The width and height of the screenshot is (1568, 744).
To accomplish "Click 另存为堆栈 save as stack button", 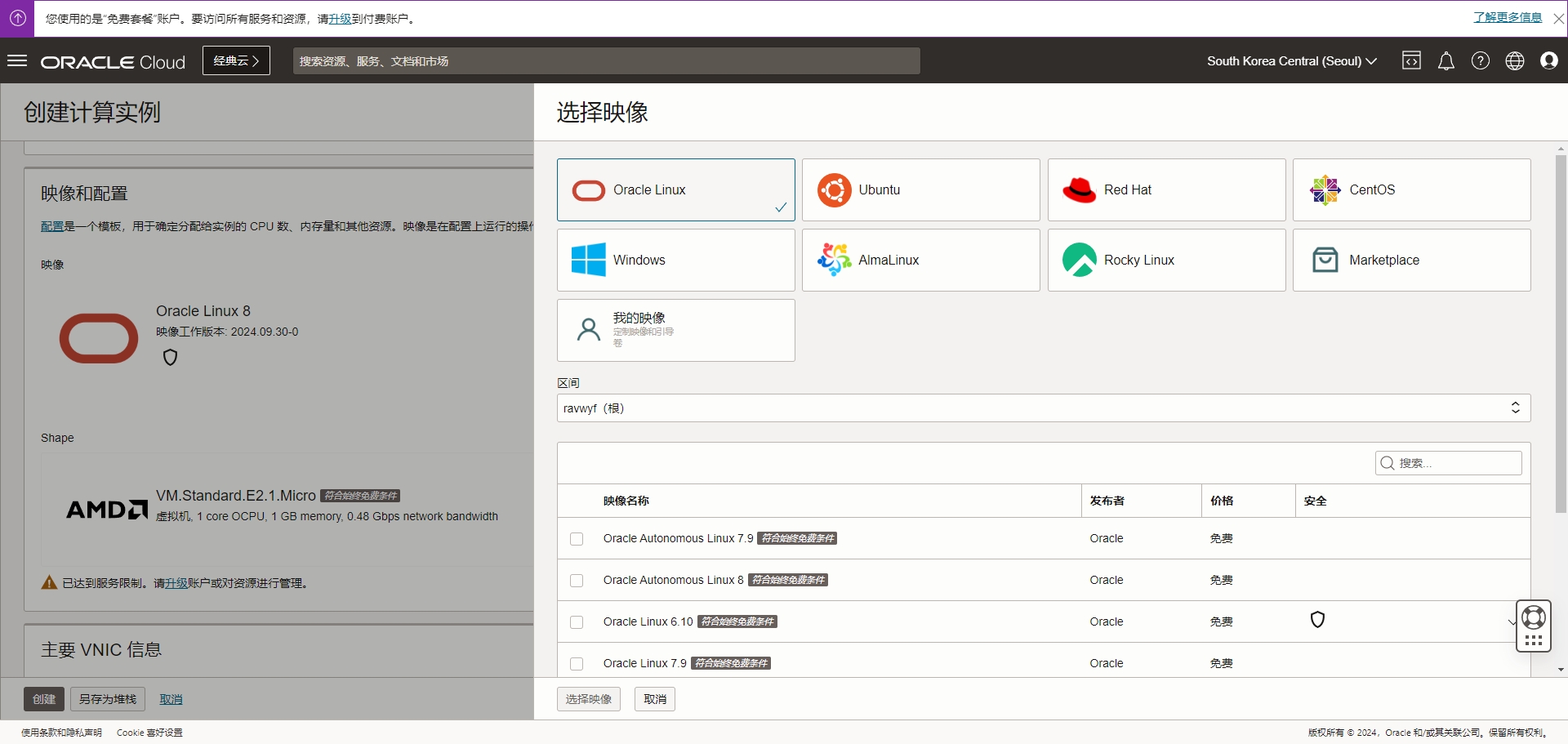I will (108, 699).
